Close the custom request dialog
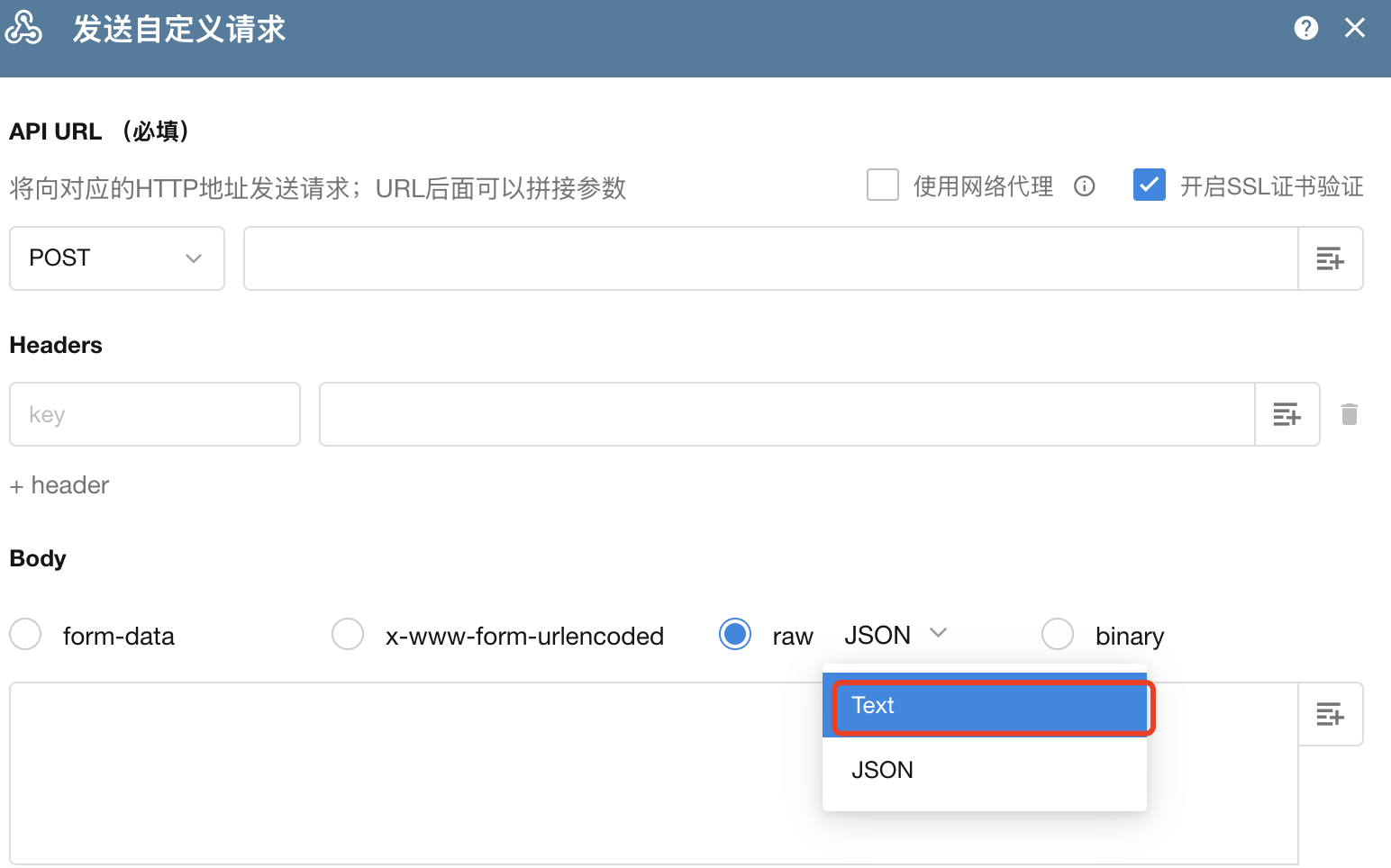The height and width of the screenshot is (868, 1391). [x=1355, y=28]
